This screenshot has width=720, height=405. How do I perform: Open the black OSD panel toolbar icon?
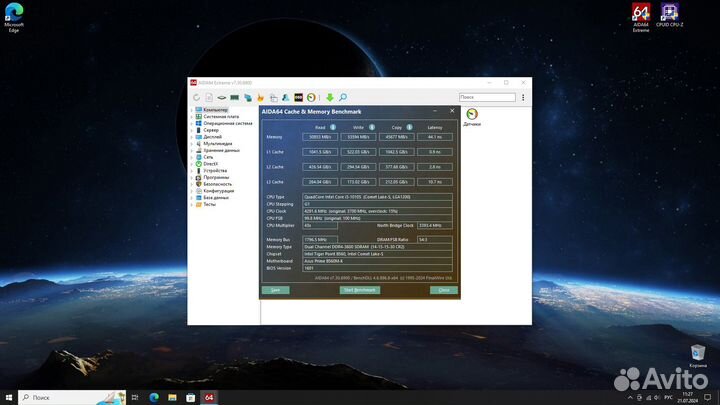(298, 97)
